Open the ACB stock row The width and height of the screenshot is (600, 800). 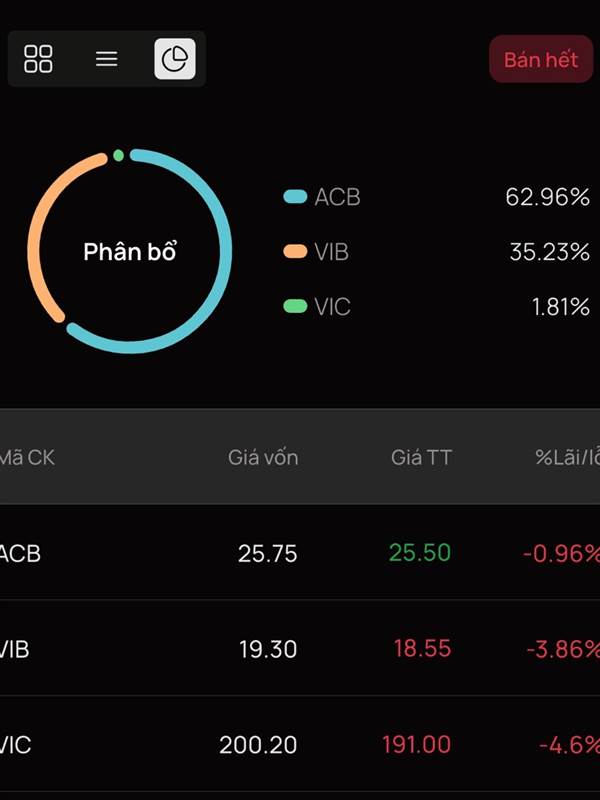(300, 553)
